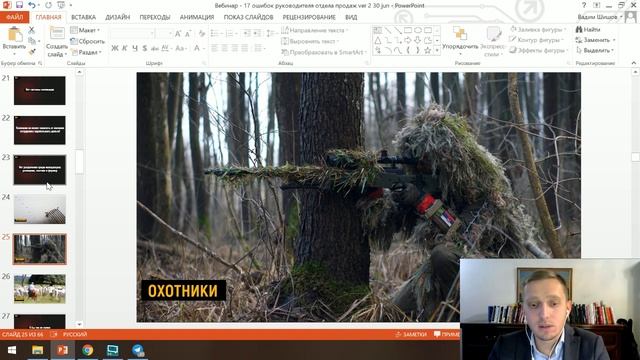Open the Windows Start button
The image size is (640, 360).
click(12, 350)
